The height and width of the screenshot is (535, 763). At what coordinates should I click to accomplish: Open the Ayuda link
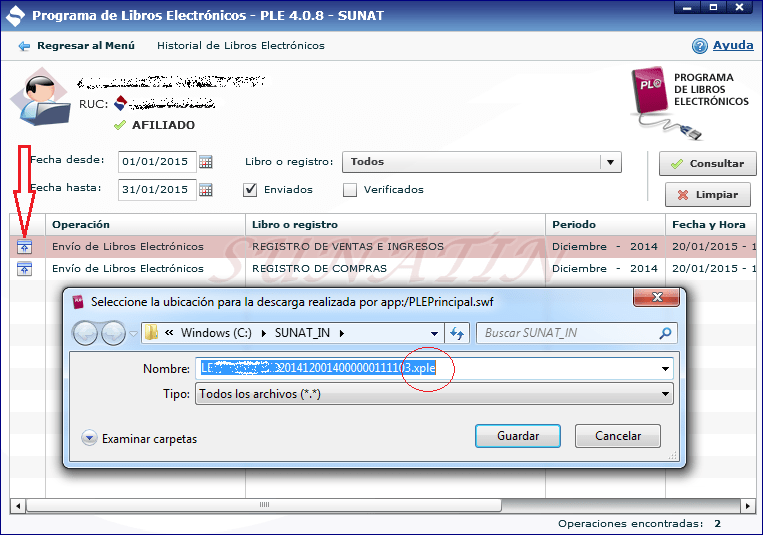coord(733,45)
